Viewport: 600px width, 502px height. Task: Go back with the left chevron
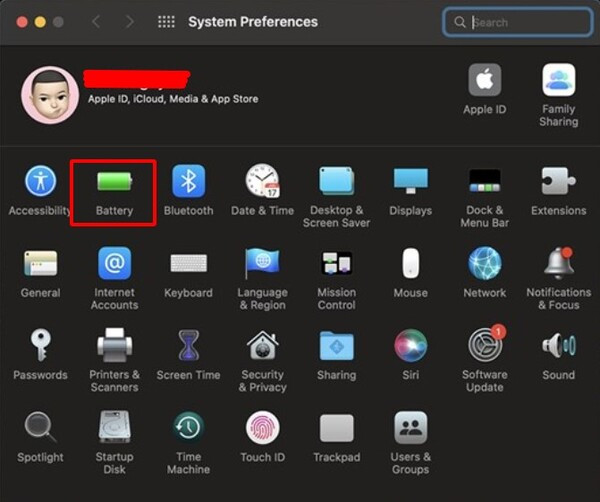tap(96, 22)
